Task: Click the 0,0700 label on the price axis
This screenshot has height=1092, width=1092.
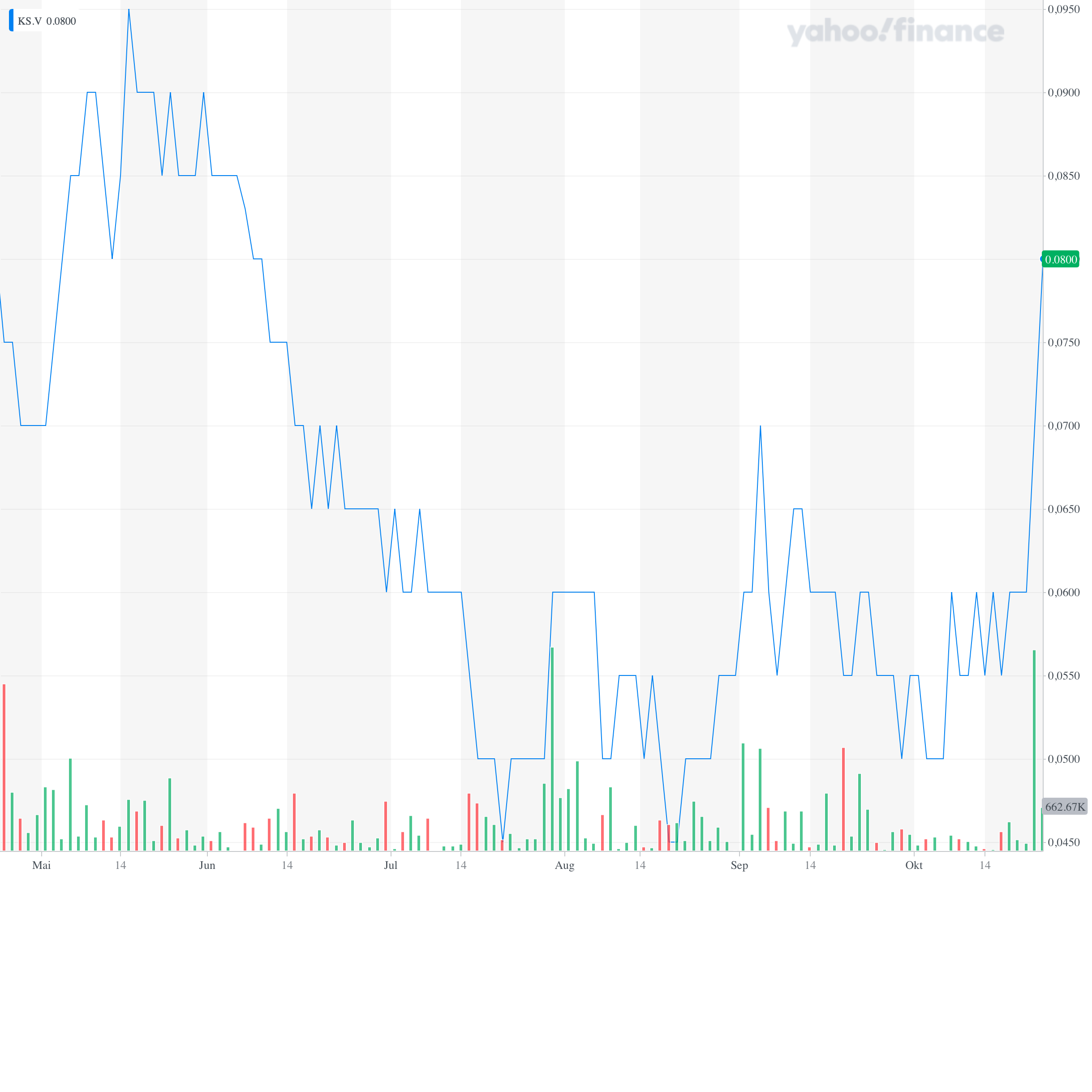Action: (x=1063, y=426)
